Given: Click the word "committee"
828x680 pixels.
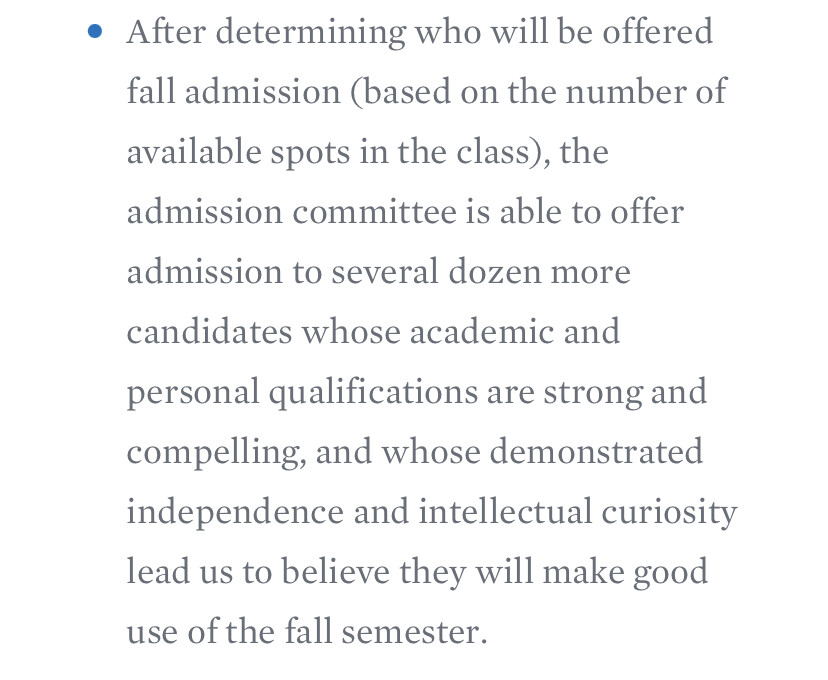Looking at the screenshot, I should point(374,212).
